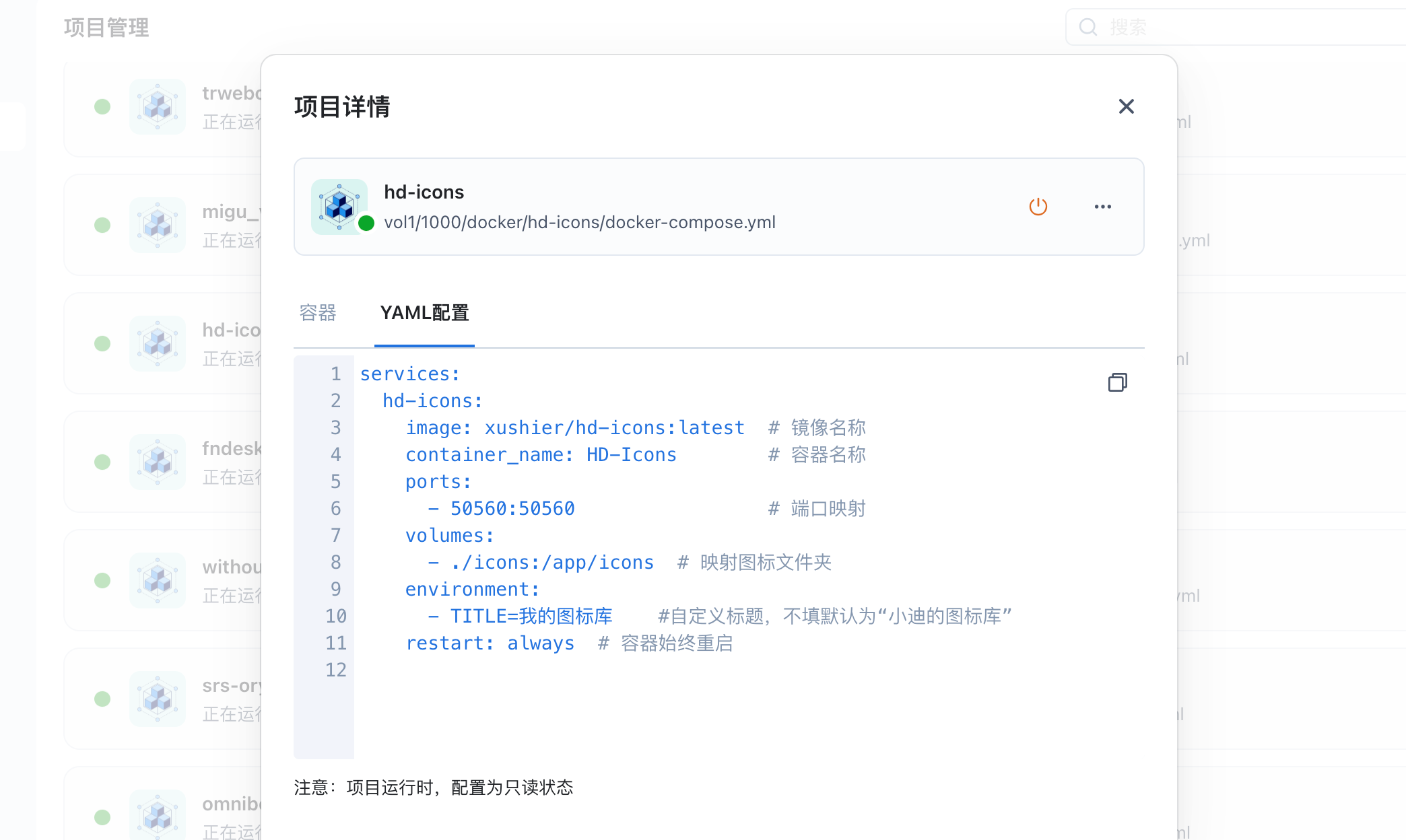This screenshot has height=840, width=1406.
Task: Click the orange power button for hd-icons
Action: click(x=1038, y=207)
